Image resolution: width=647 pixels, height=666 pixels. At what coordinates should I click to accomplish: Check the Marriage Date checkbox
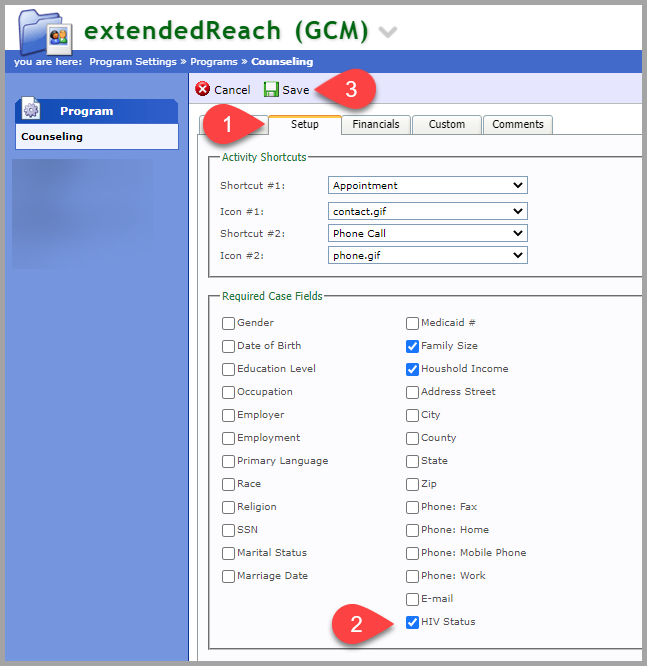pyautogui.click(x=228, y=576)
